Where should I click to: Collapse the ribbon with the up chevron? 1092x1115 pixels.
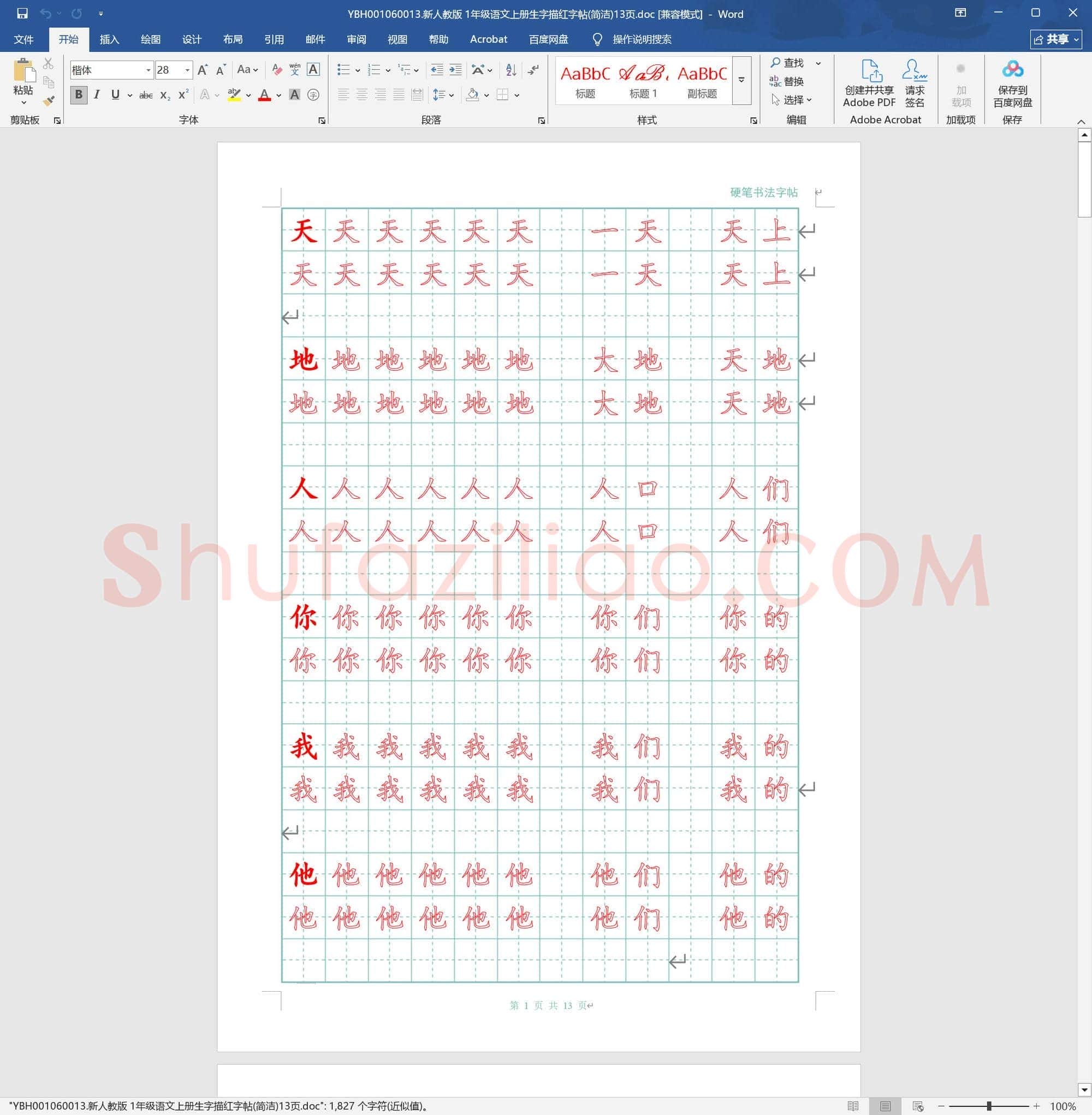[1081, 122]
